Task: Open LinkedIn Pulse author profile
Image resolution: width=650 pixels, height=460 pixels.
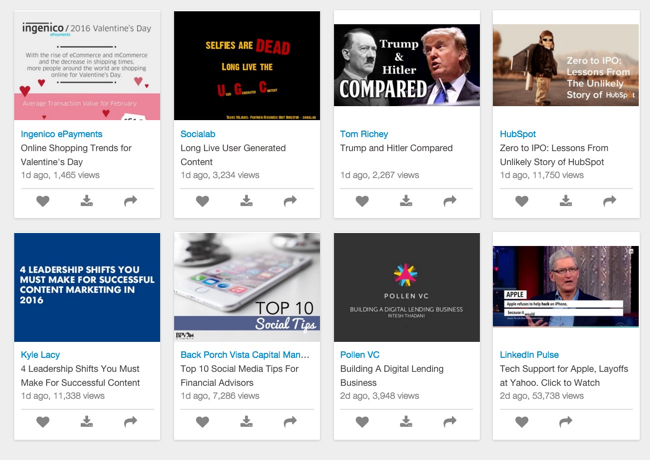Action: coord(529,355)
